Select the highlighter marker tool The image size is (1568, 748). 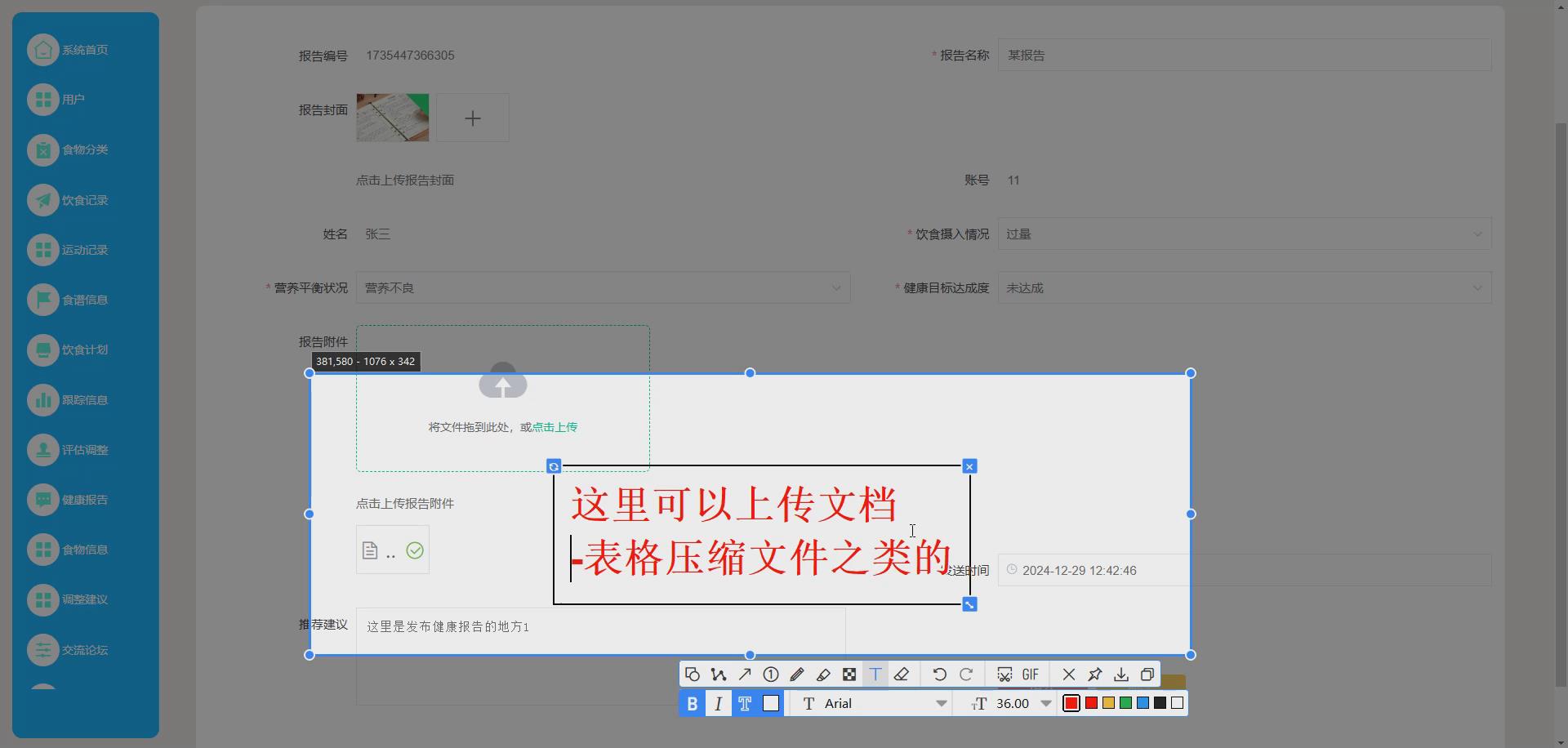click(x=822, y=675)
